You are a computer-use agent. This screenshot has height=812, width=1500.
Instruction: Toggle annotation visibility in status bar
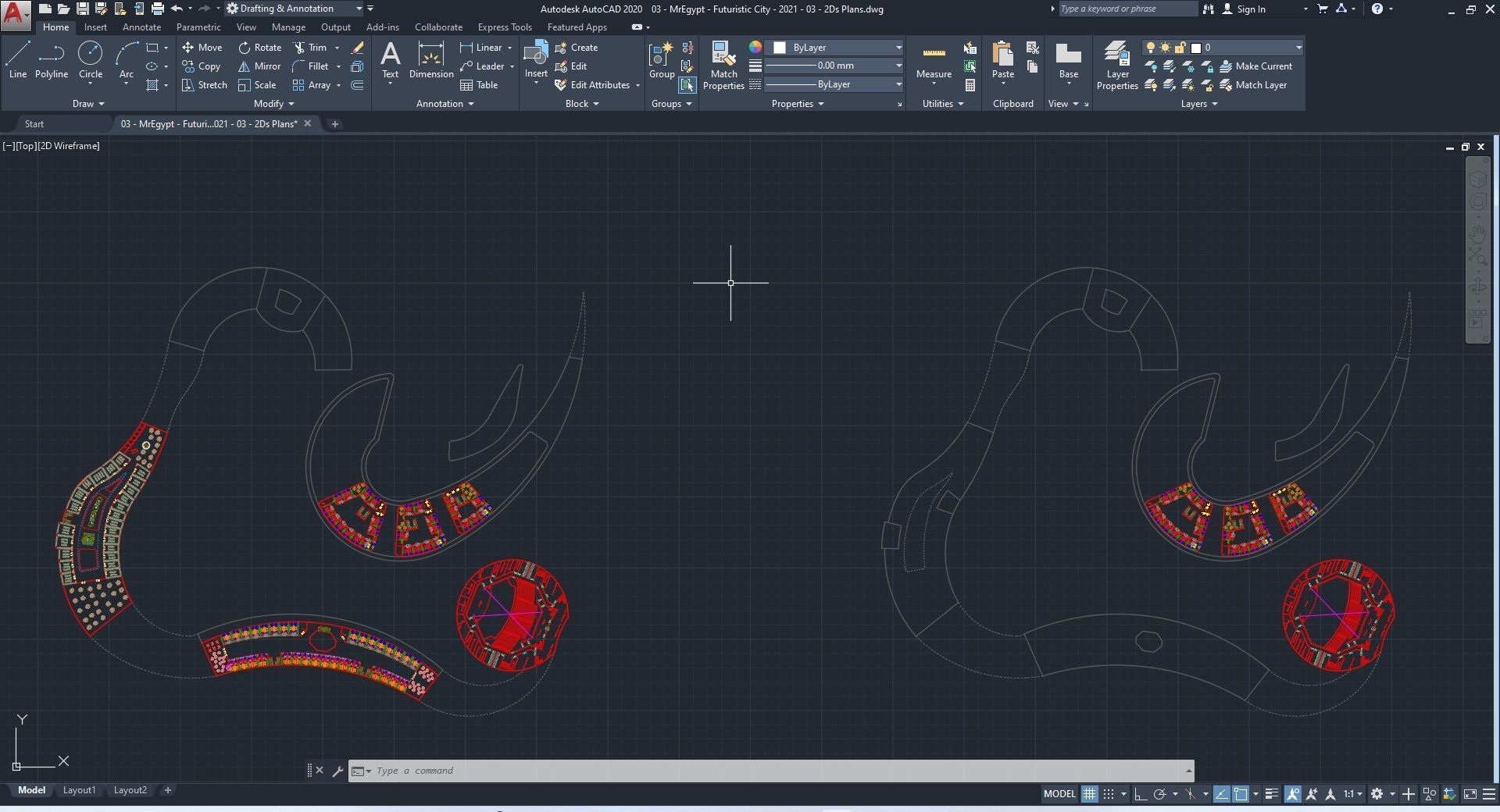pos(1293,794)
